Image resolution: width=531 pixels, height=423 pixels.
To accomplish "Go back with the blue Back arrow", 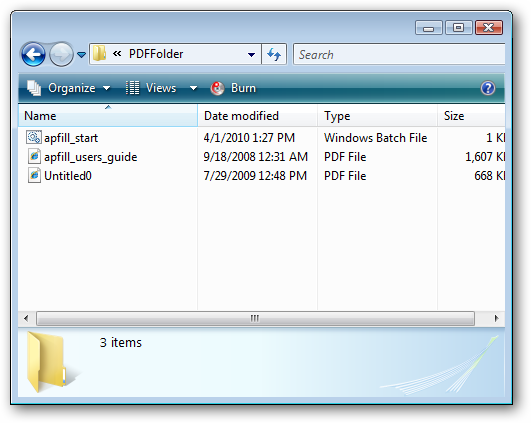I will tap(33, 54).
